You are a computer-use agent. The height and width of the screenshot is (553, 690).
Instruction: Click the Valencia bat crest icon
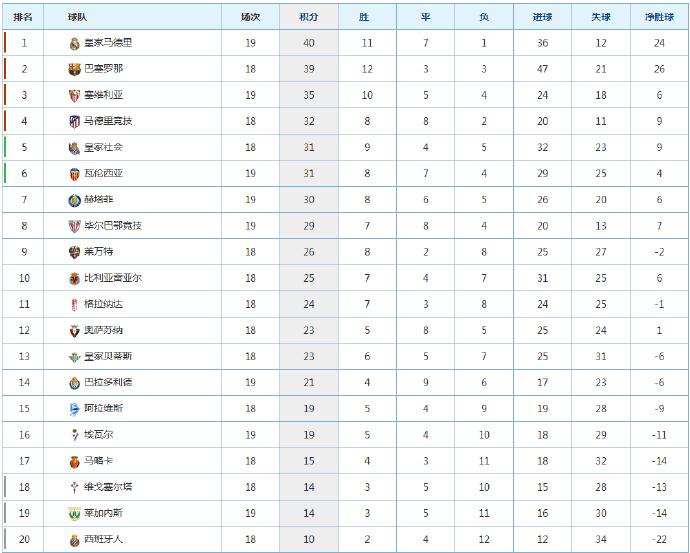(74, 174)
